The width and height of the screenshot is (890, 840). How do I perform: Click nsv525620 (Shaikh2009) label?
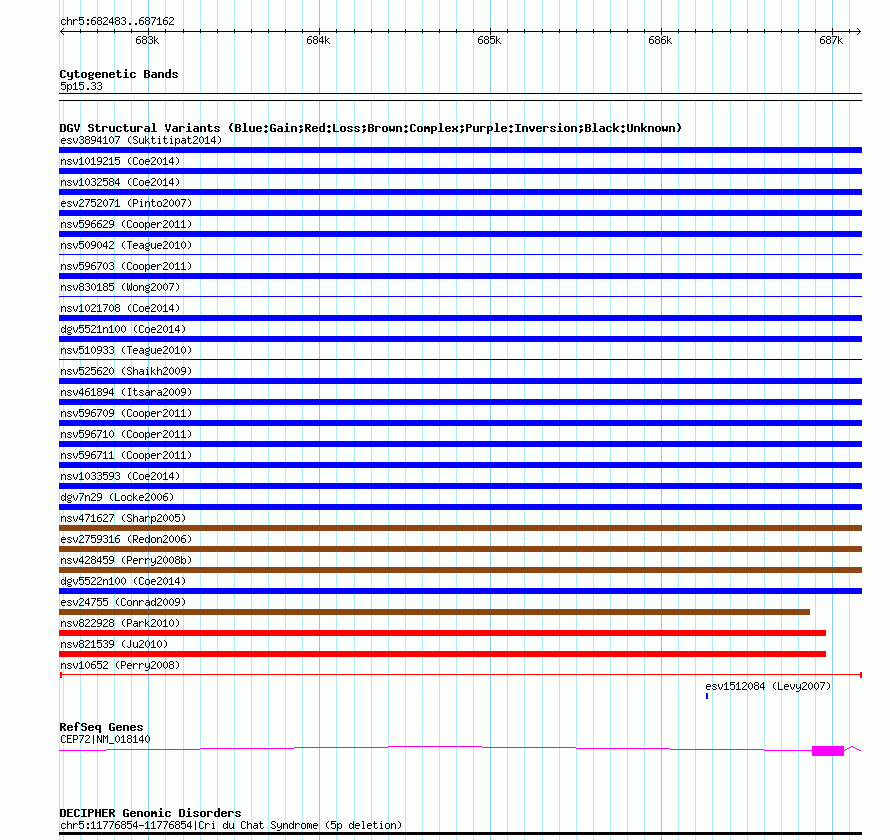point(126,371)
